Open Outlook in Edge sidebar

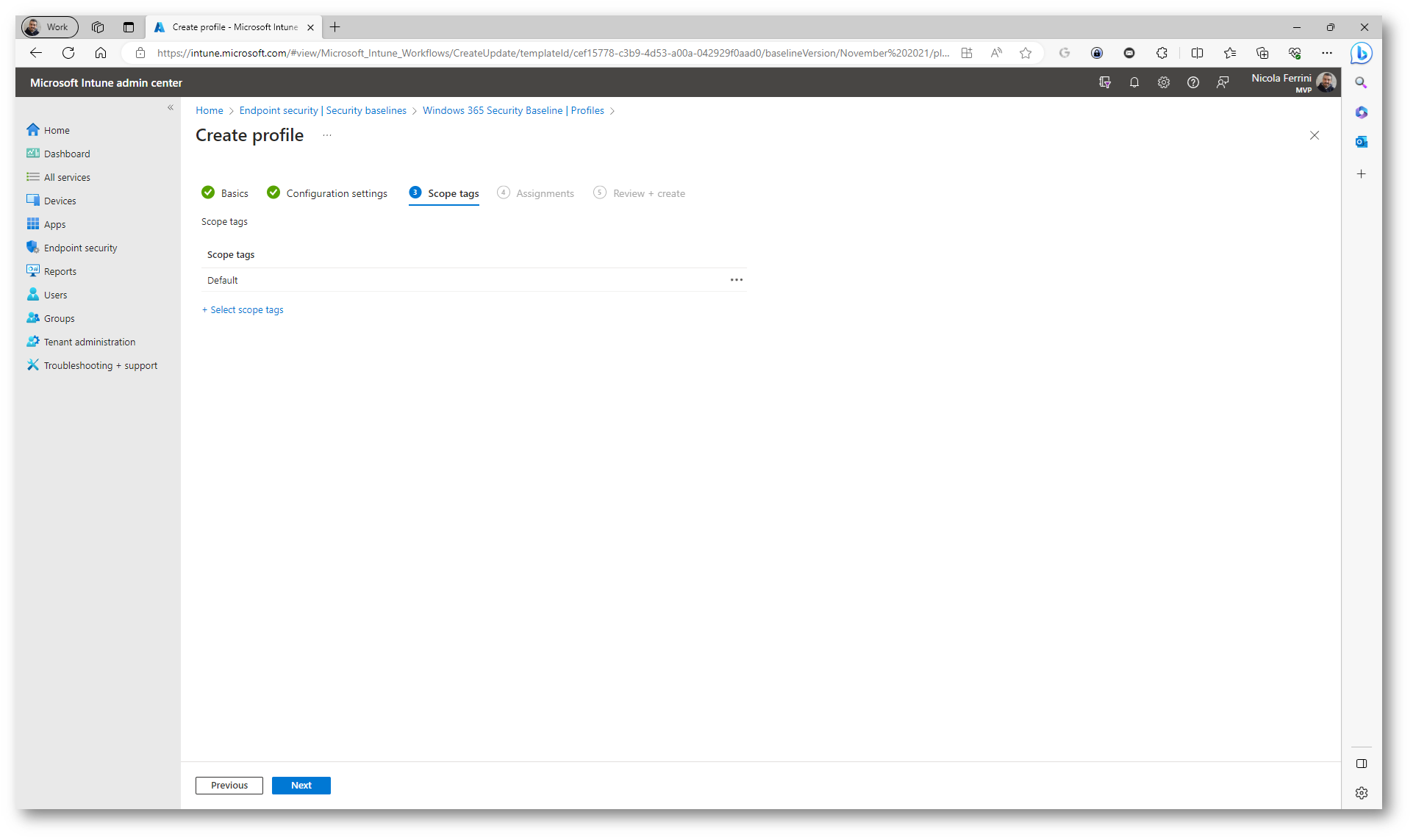coord(1361,142)
